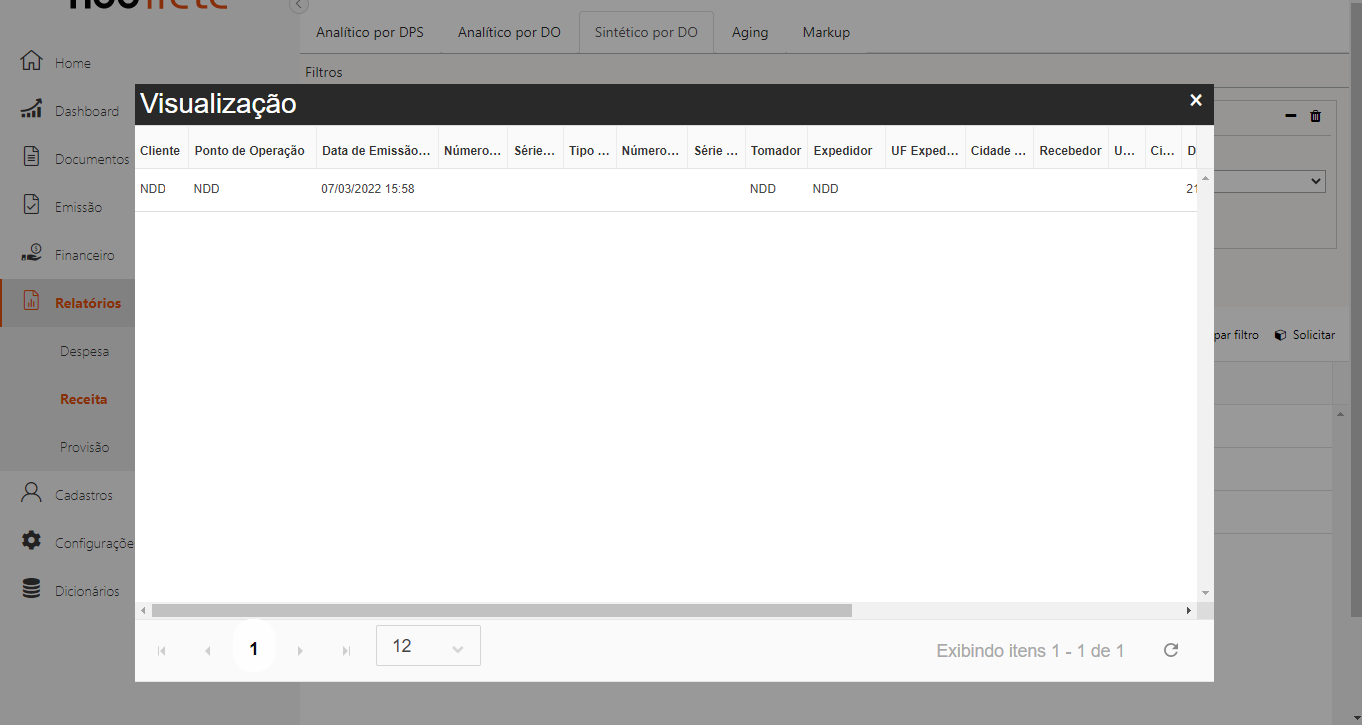Click the Tomador column header
This screenshot has width=1362, height=725.
point(775,151)
